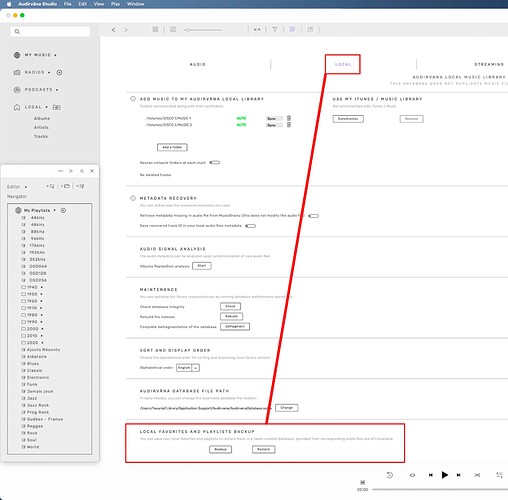Click the Change database path button
The height and width of the screenshot is (500, 508).
(286, 408)
